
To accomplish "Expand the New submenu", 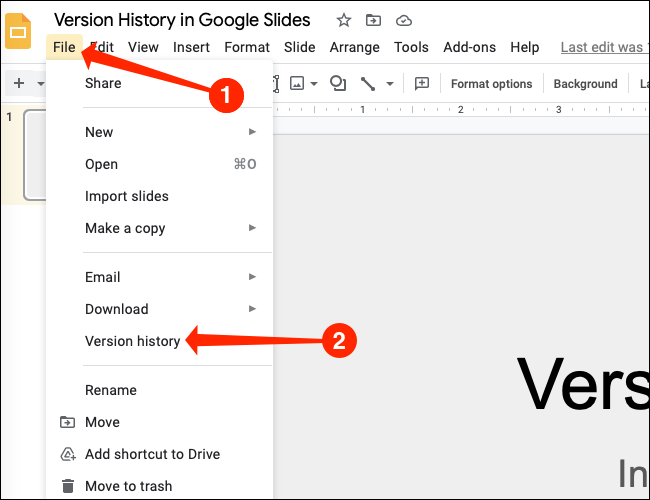I will coord(160,132).
